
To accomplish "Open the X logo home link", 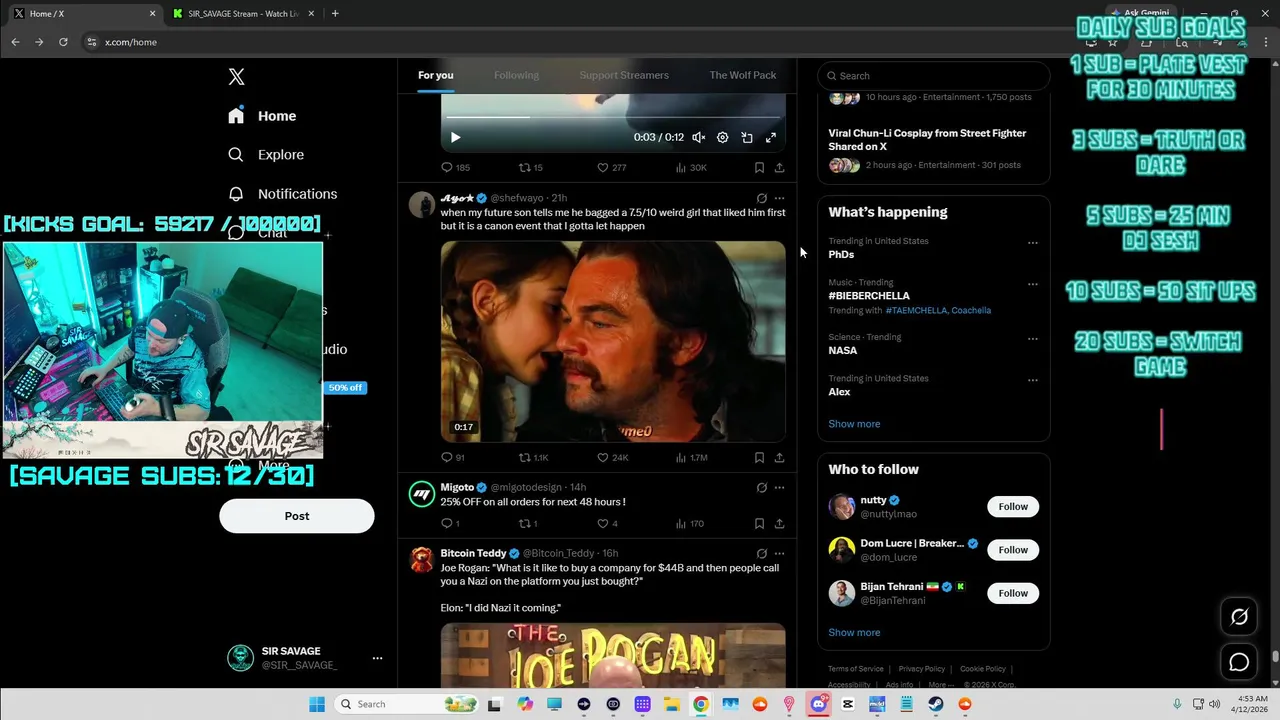I will [x=236, y=77].
